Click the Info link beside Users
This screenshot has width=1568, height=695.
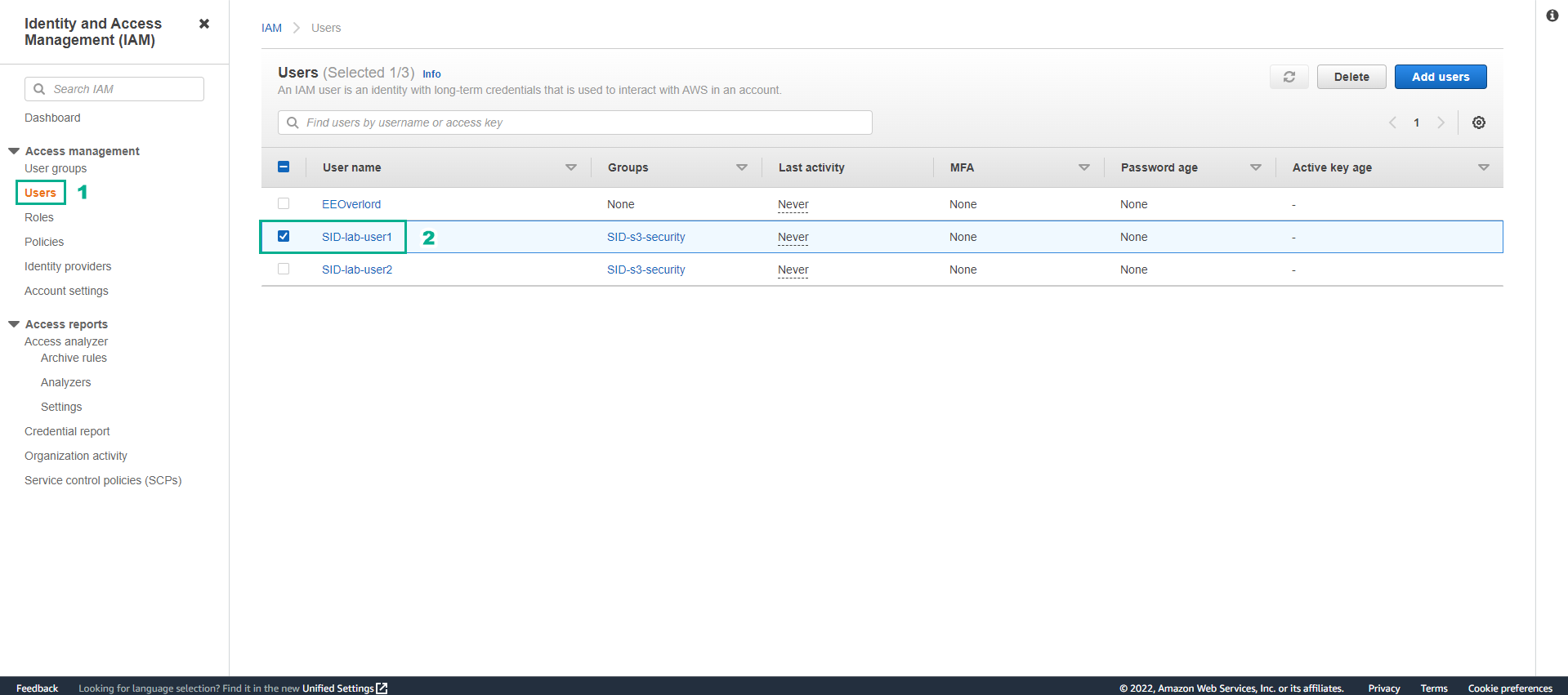[x=431, y=74]
